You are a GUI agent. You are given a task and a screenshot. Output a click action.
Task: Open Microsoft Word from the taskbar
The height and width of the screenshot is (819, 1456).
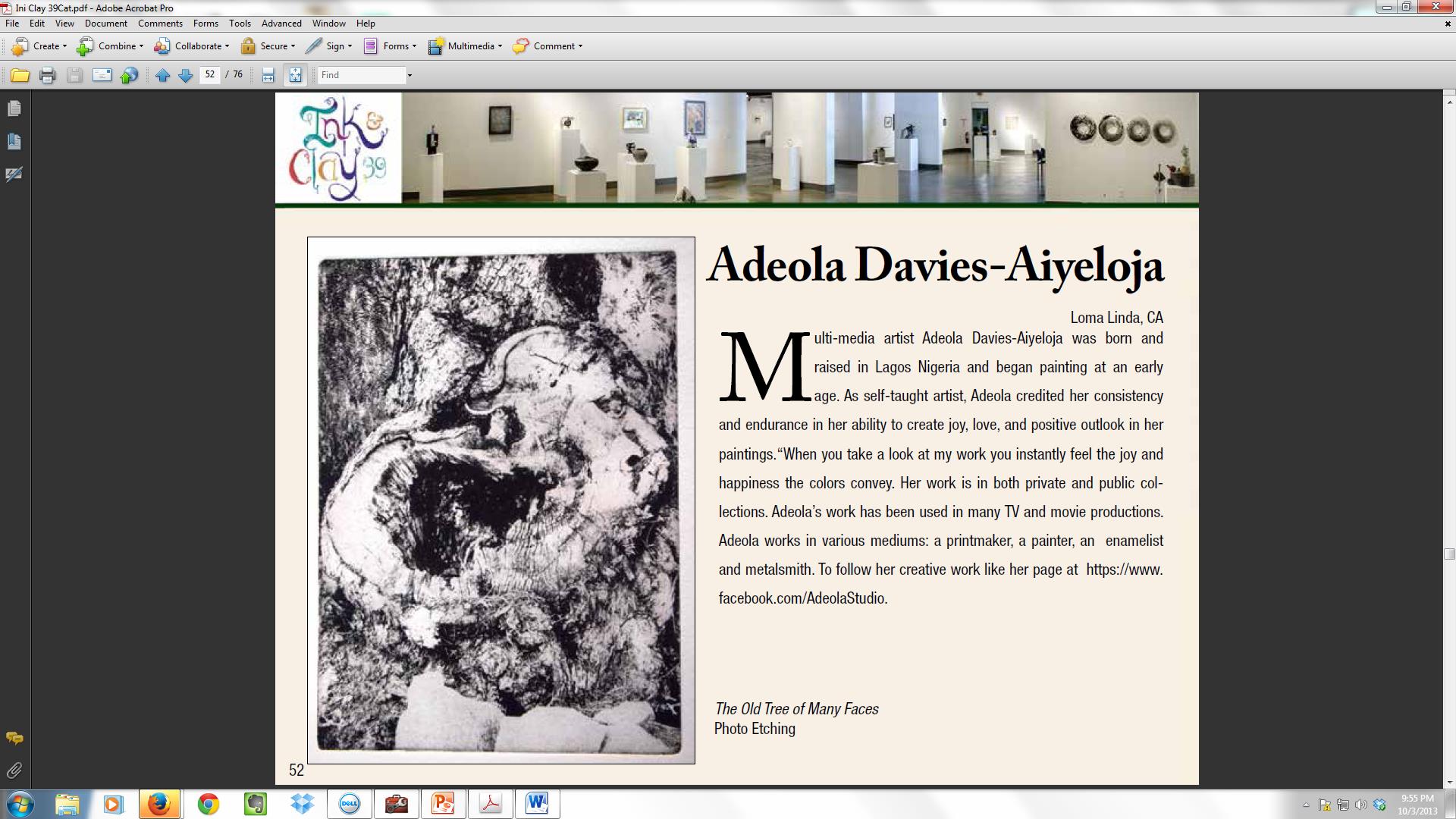tap(537, 804)
